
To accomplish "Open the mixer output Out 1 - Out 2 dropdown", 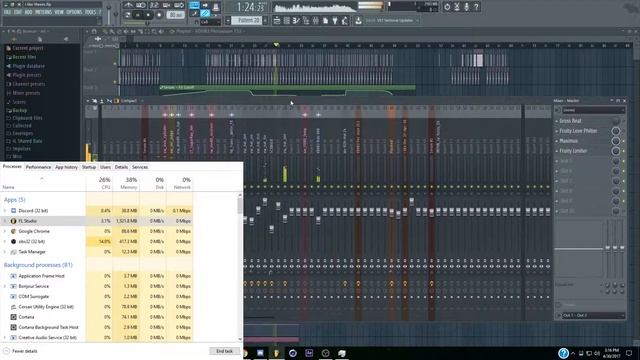I will click(593, 316).
